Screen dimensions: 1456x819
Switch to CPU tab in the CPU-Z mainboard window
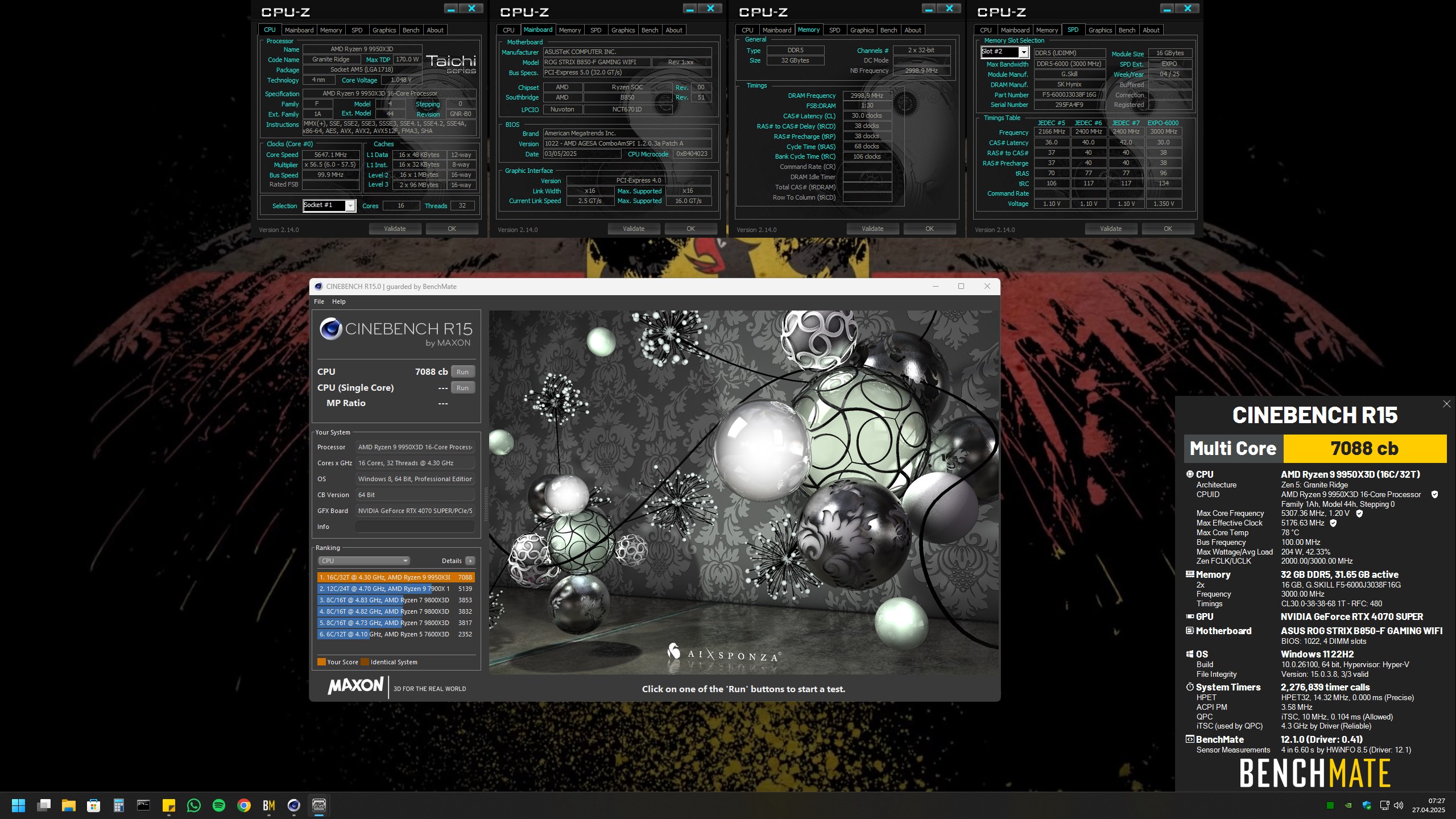pos(508,30)
